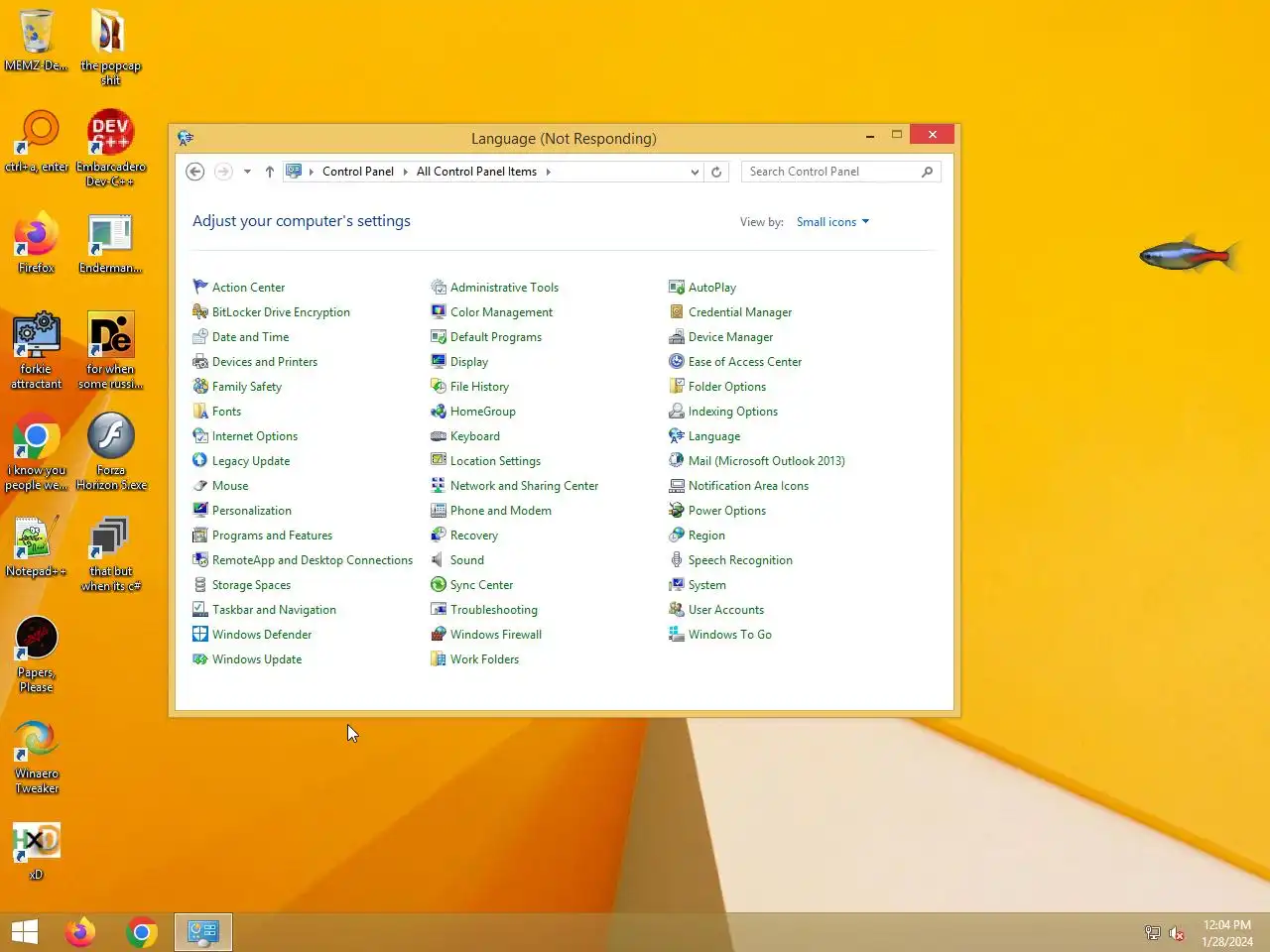Viewport: 1270px width, 952px height.
Task: Open Language link
Action: pos(714,435)
